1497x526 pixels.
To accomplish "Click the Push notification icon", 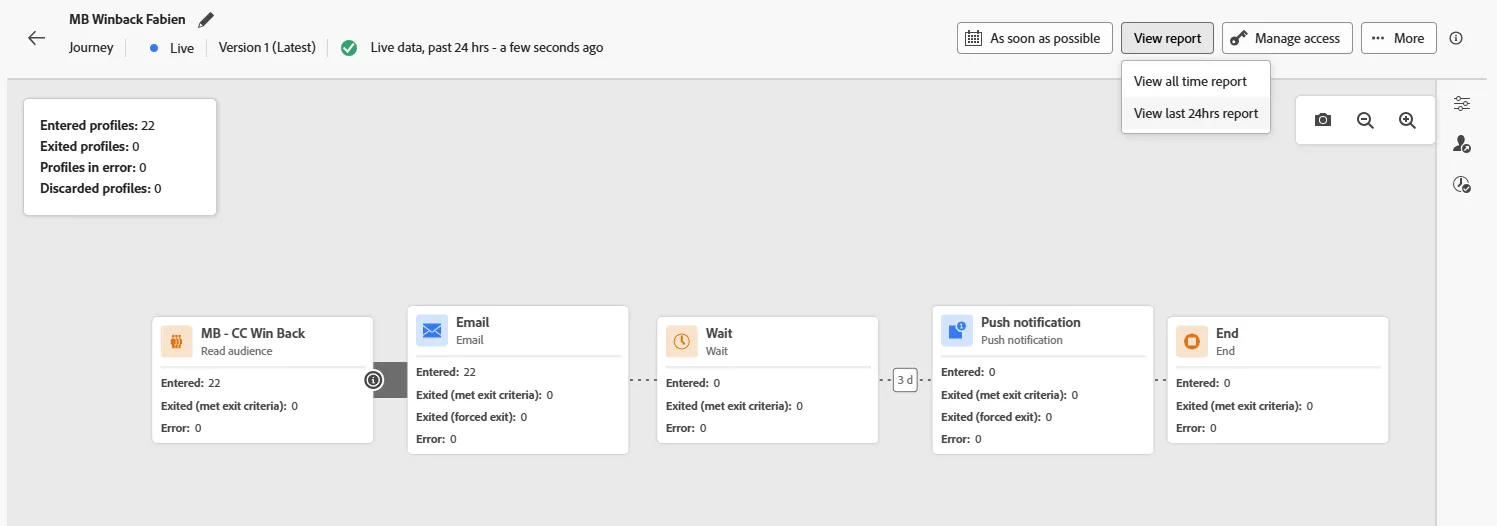I will click(x=957, y=330).
